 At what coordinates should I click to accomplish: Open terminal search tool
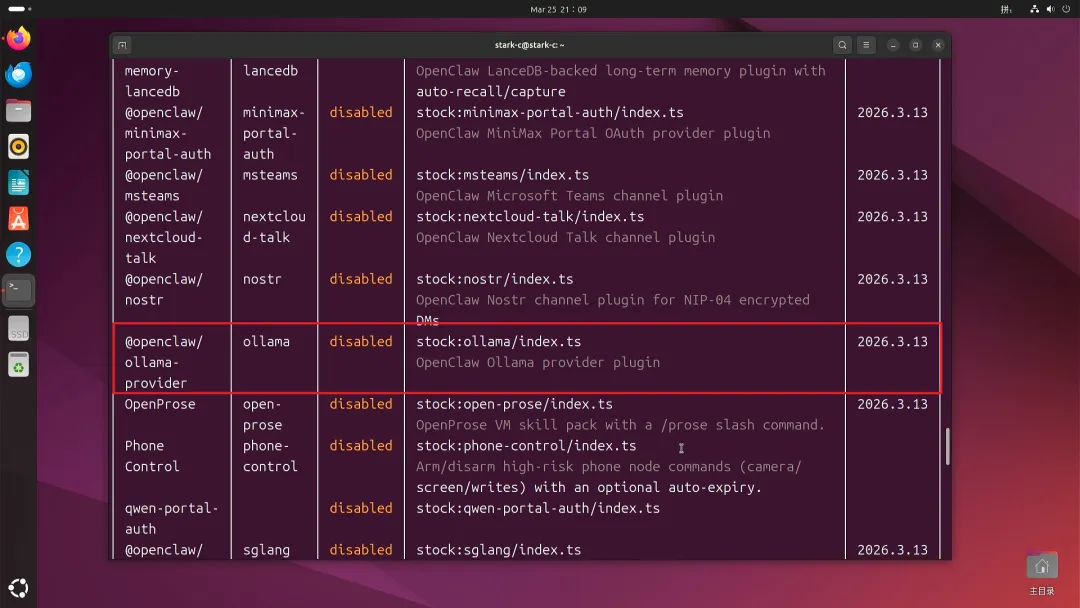pyautogui.click(x=842, y=45)
